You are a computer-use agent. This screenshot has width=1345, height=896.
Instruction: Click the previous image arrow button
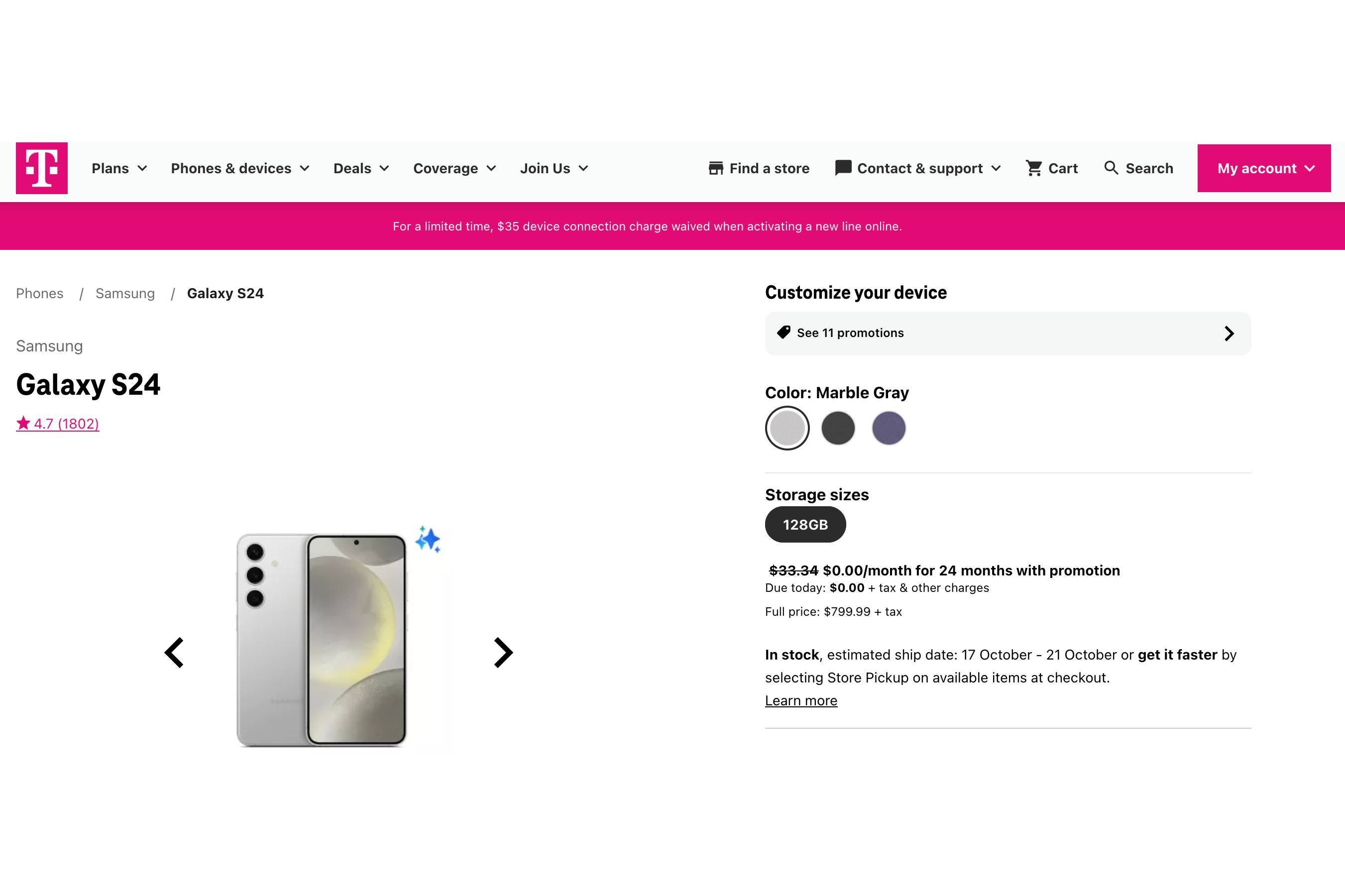175,652
